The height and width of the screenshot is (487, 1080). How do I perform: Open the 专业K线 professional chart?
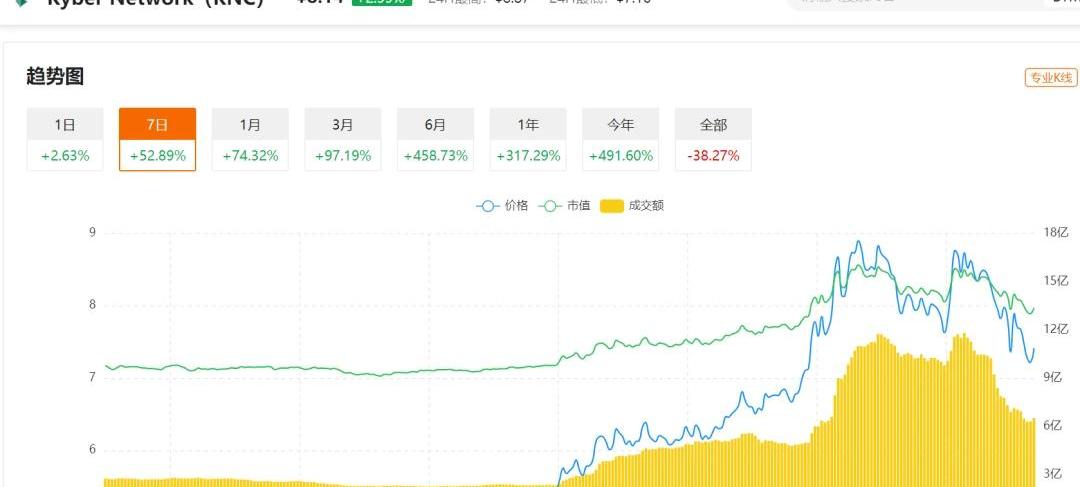(x=1051, y=78)
